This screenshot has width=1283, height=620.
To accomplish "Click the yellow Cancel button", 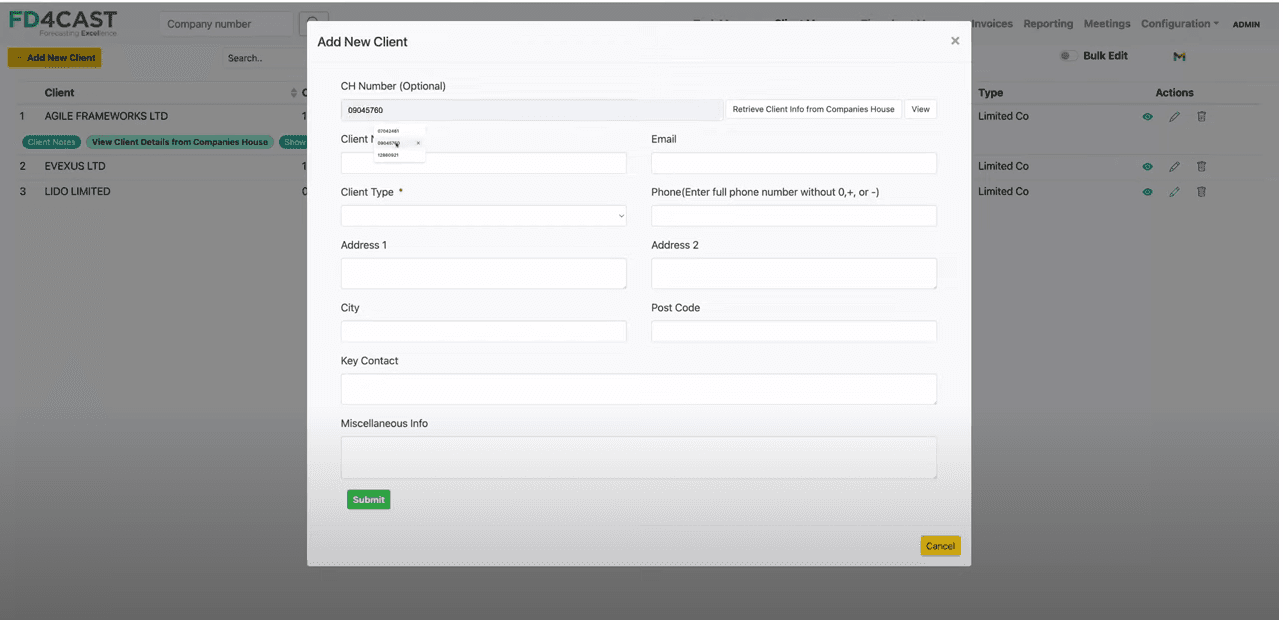I will 940,546.
